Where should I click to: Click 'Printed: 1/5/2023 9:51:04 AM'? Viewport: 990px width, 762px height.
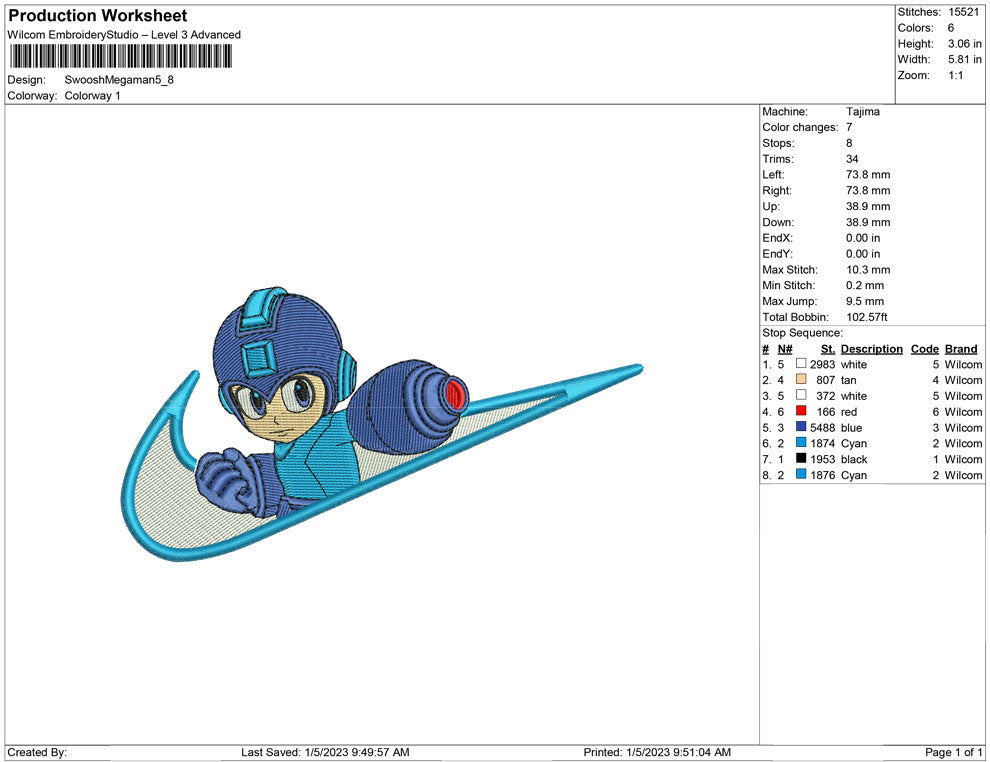tap(657, 752)
